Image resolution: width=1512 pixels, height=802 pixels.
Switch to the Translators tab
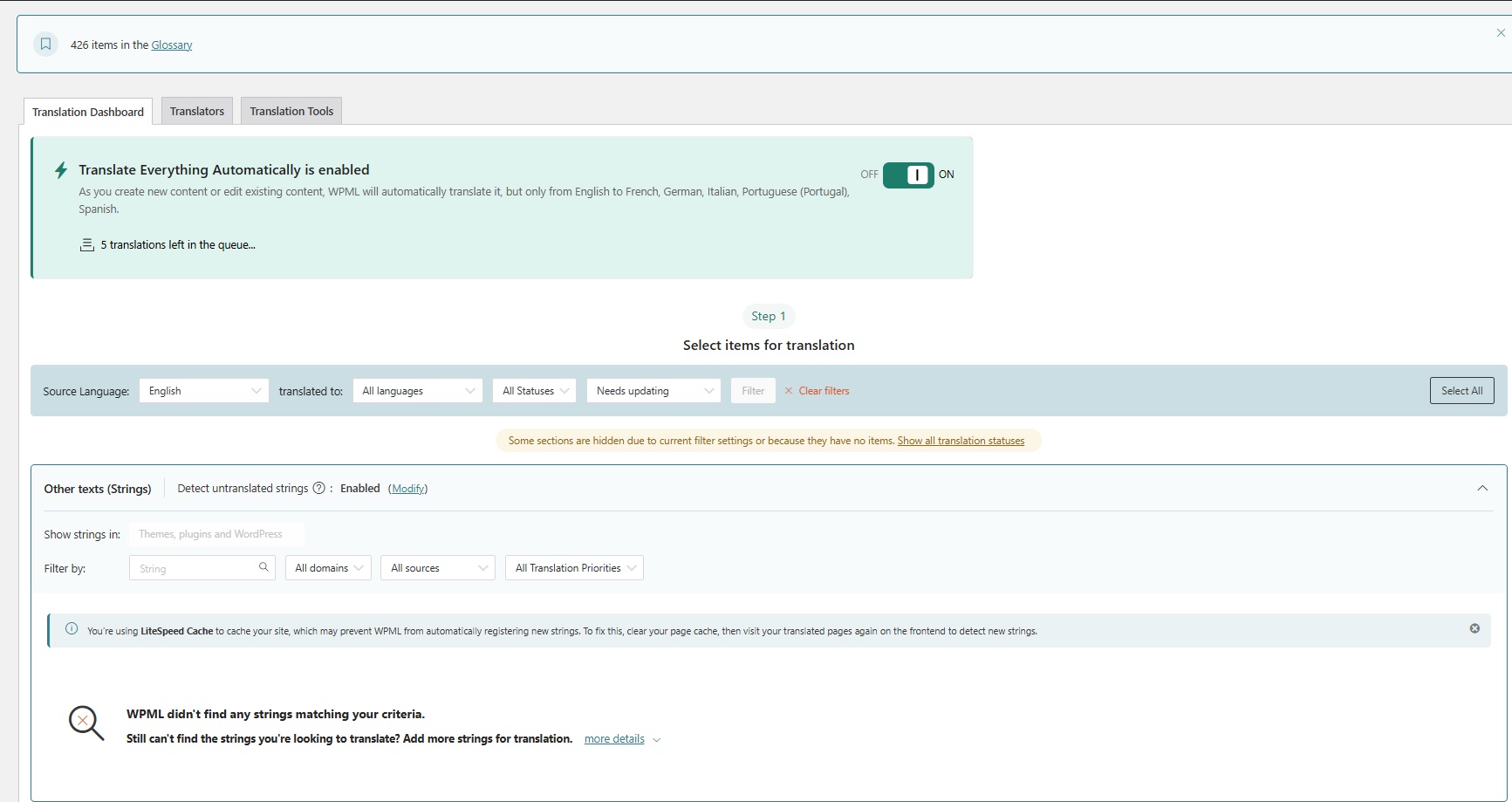(197, 111)
